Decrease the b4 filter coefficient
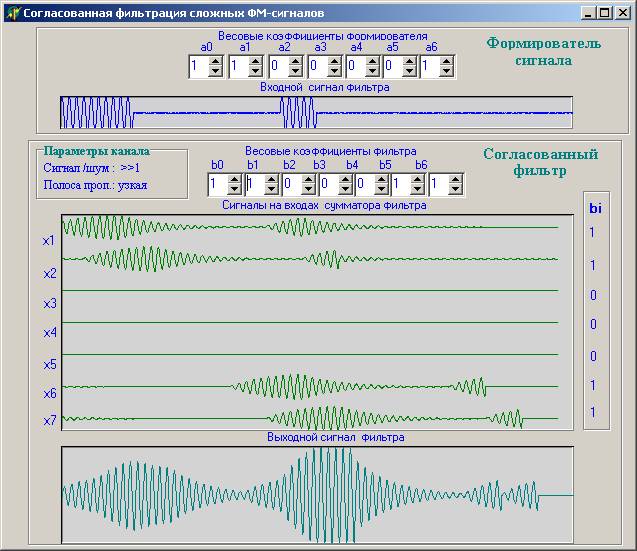 [x=381, y=189]
